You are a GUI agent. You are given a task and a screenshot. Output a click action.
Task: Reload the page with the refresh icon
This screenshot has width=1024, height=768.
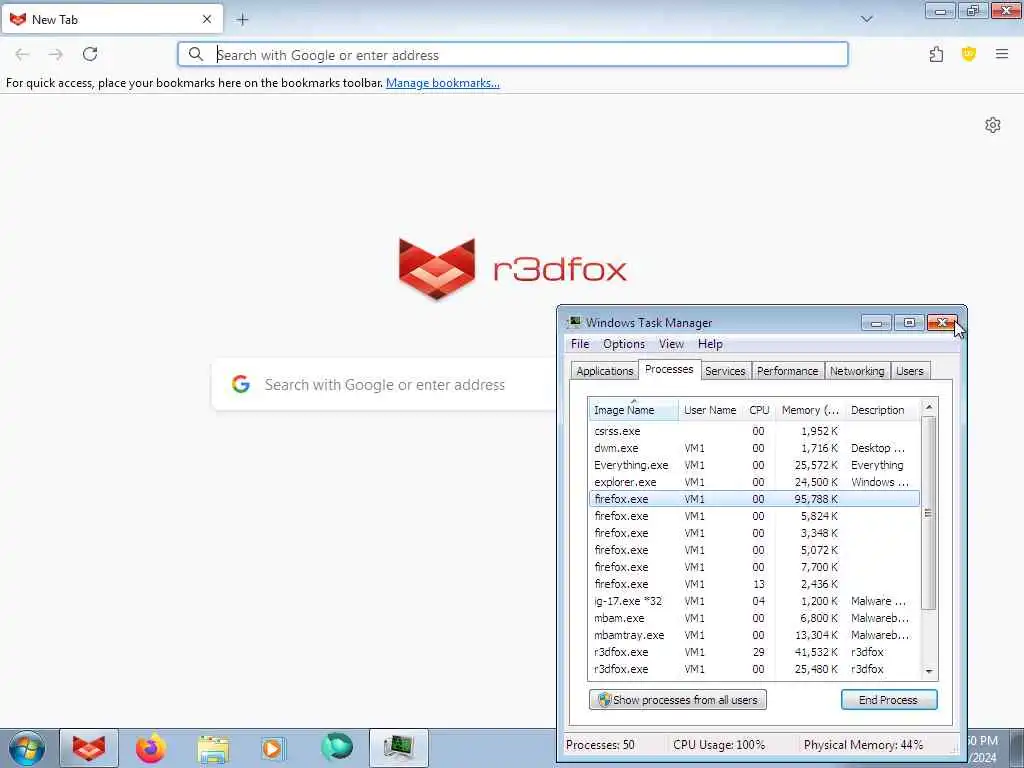[90, 54]
